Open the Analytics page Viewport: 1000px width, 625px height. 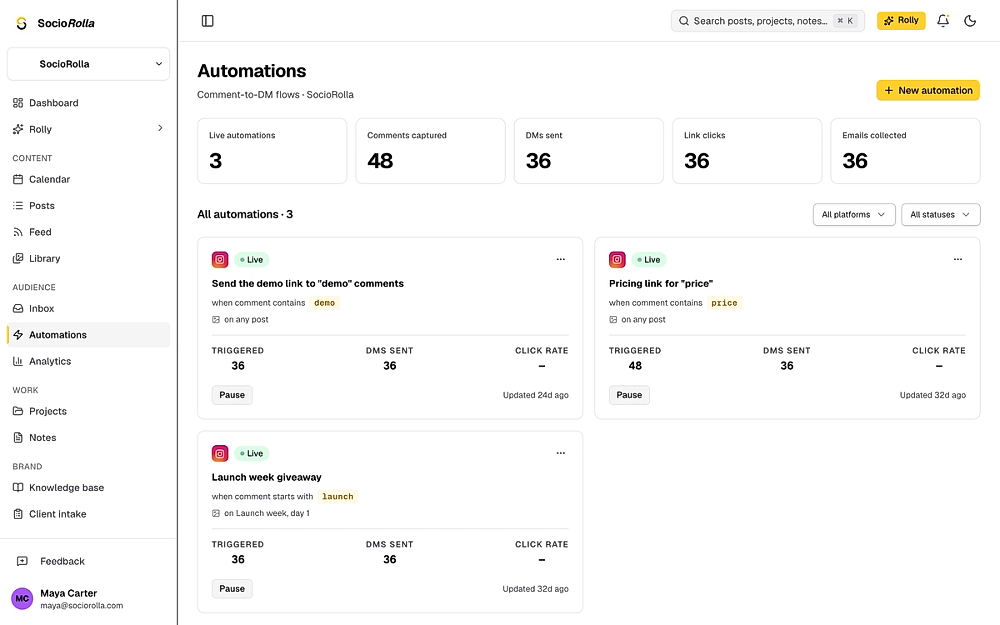(89, 361)
